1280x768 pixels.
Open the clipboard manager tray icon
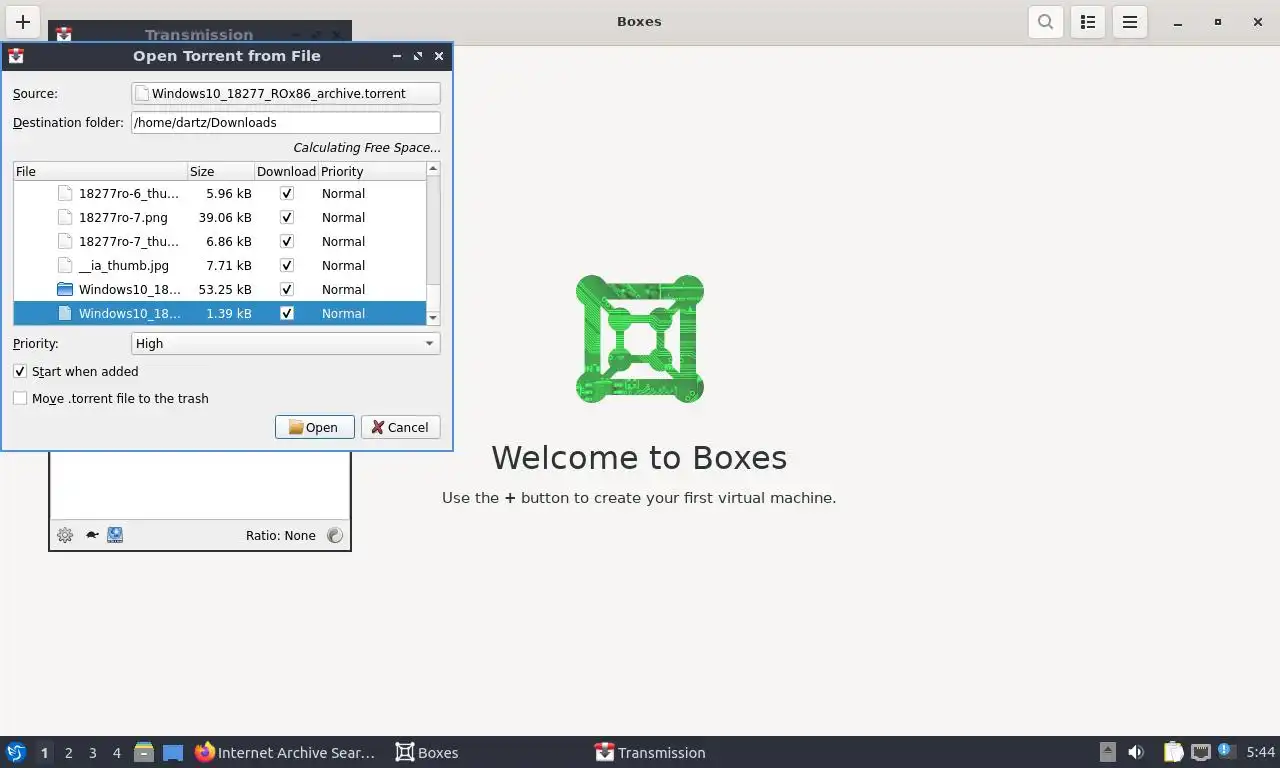1174,752
